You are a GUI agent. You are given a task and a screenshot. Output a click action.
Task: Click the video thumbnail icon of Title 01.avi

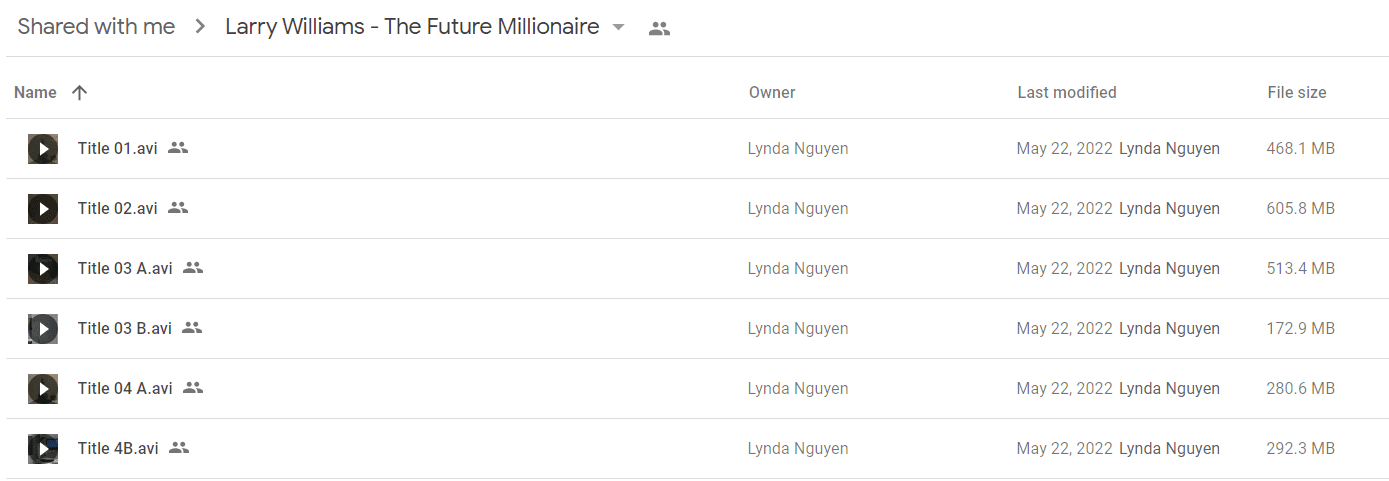coord(42,149)
